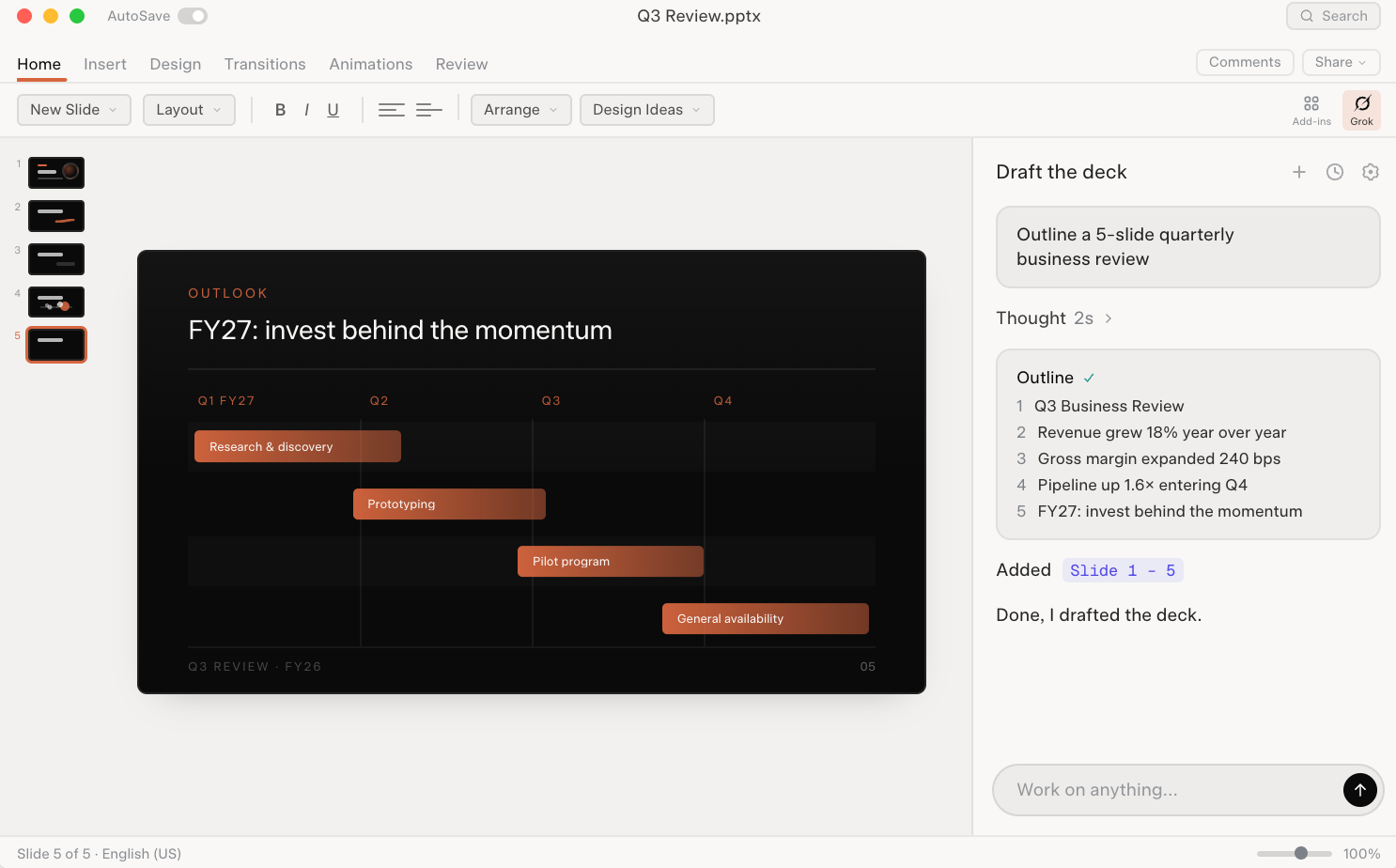The image size is (1396, 868).
Task: Click the Comments button
Action: tap(1245, 62)
